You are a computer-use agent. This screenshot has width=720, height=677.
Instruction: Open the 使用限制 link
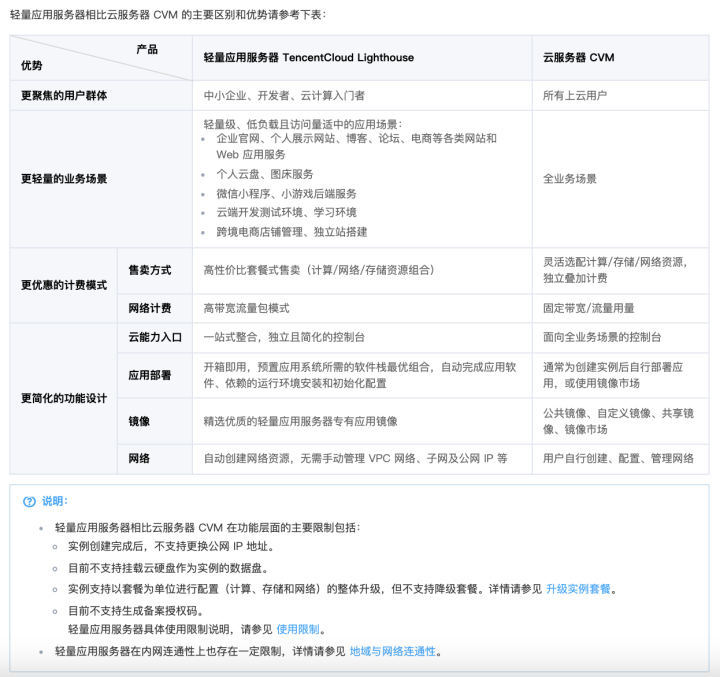tap(298, 629)
